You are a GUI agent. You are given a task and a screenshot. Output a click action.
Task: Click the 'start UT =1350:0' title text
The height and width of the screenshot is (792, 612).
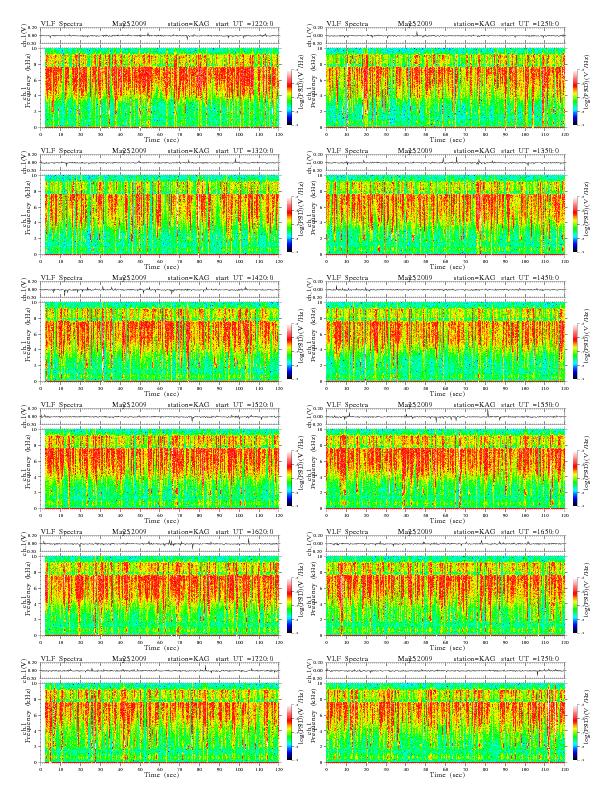tap(530, 151)
